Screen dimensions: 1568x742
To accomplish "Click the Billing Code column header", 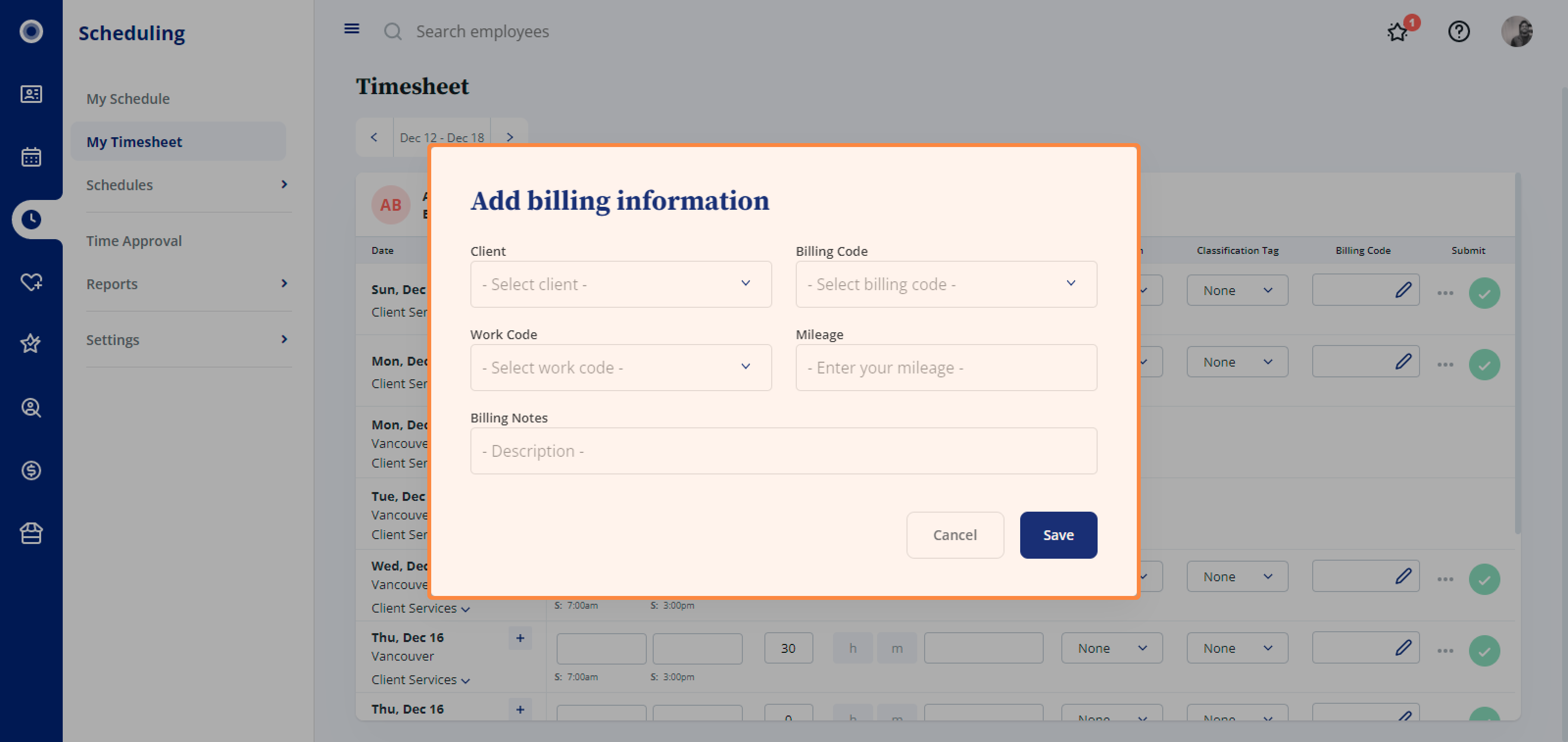I will click(1362, 250).
